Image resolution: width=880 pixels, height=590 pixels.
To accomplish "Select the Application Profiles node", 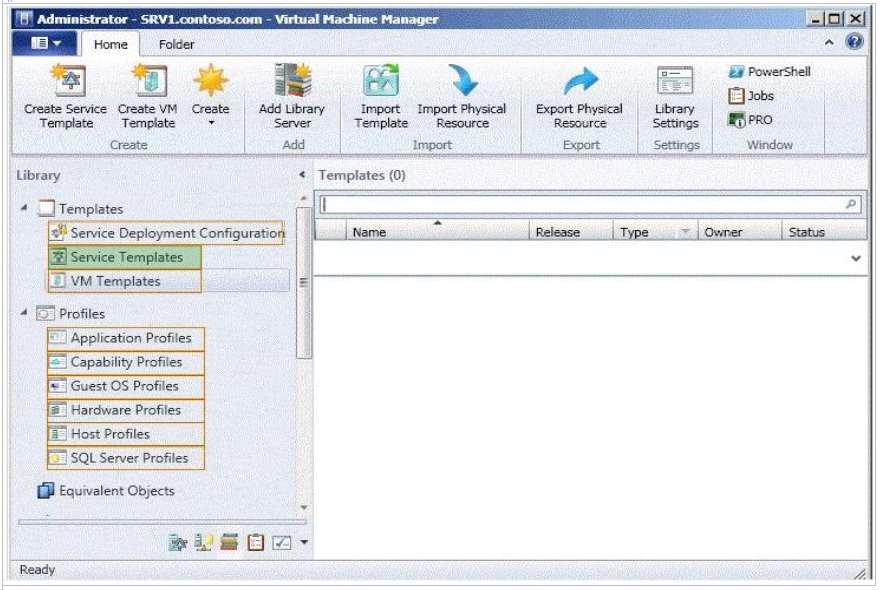I will coord(126,338).
